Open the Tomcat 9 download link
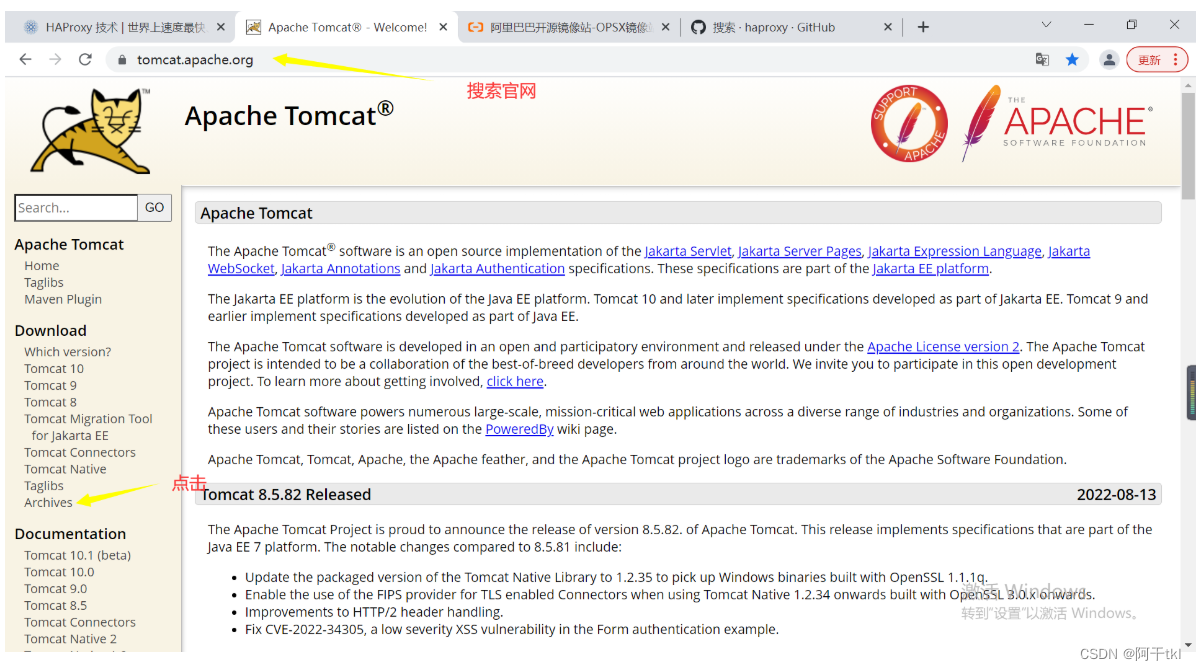The height and width of the screenshot is (670, 1196). pyautogui.click(x=50, y=385)
